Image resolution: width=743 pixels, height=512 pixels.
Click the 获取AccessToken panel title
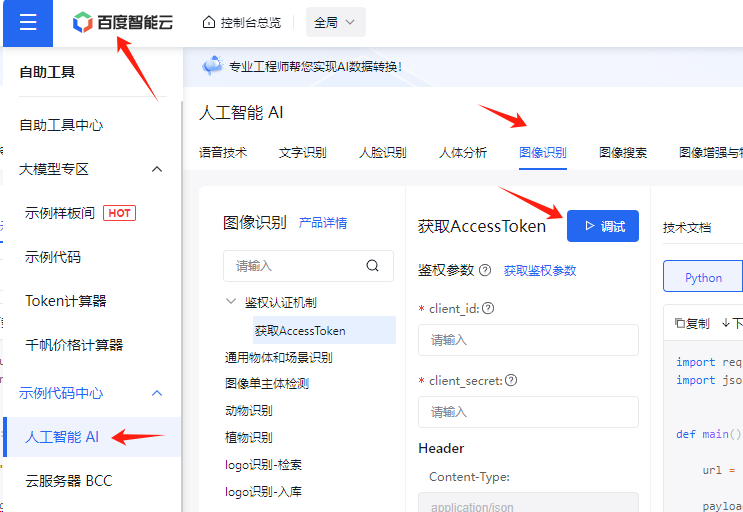(482, 226)
